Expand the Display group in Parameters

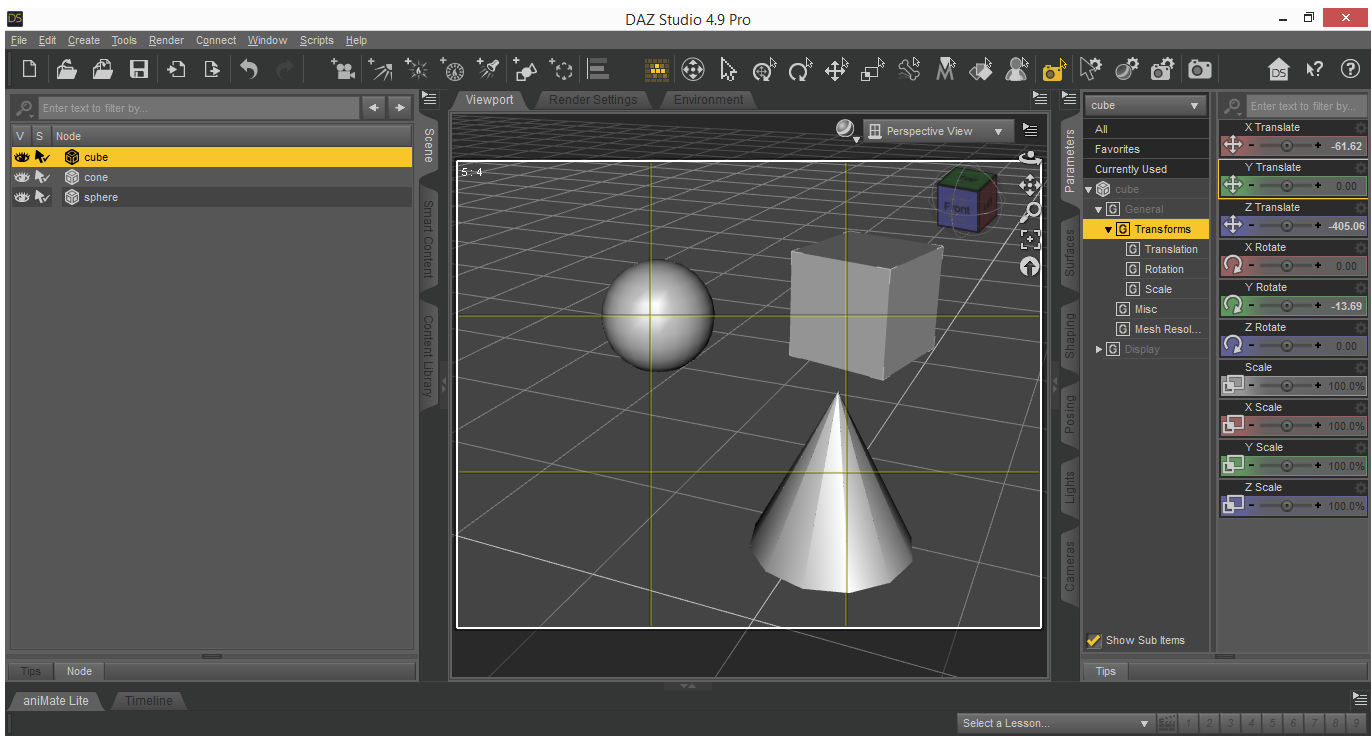click(x=1099, y=349)
